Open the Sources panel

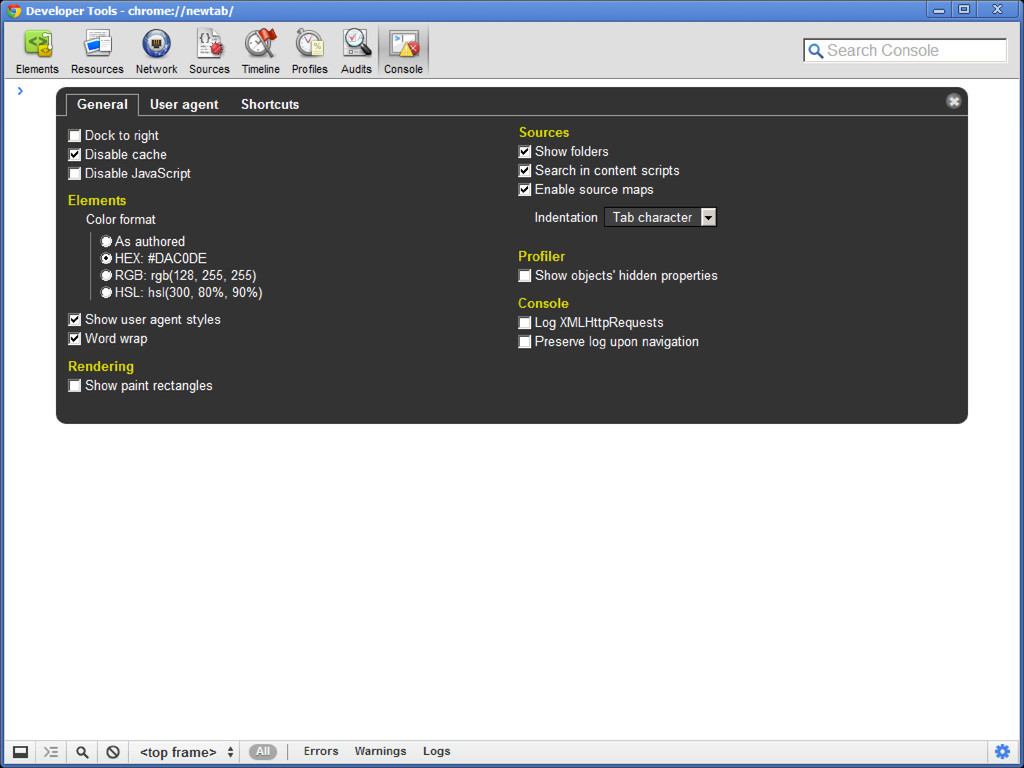pos(210,52)
